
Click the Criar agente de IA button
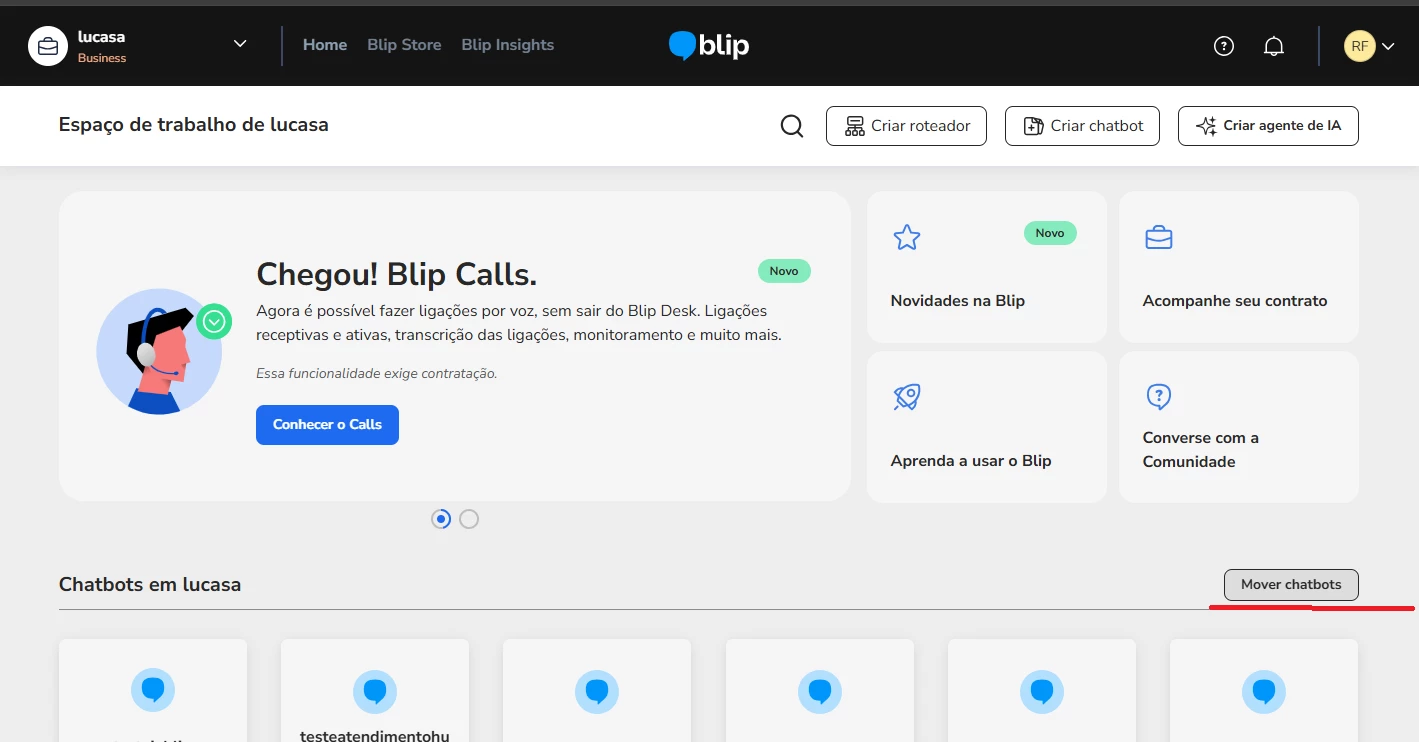(x=1268, y=126)
